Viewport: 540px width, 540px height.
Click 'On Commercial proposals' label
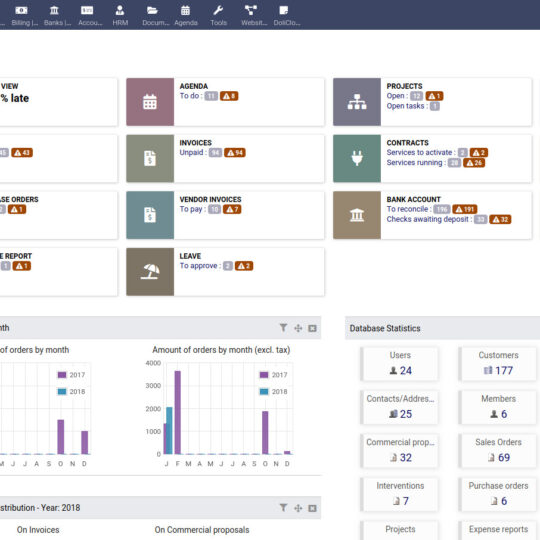202,530
